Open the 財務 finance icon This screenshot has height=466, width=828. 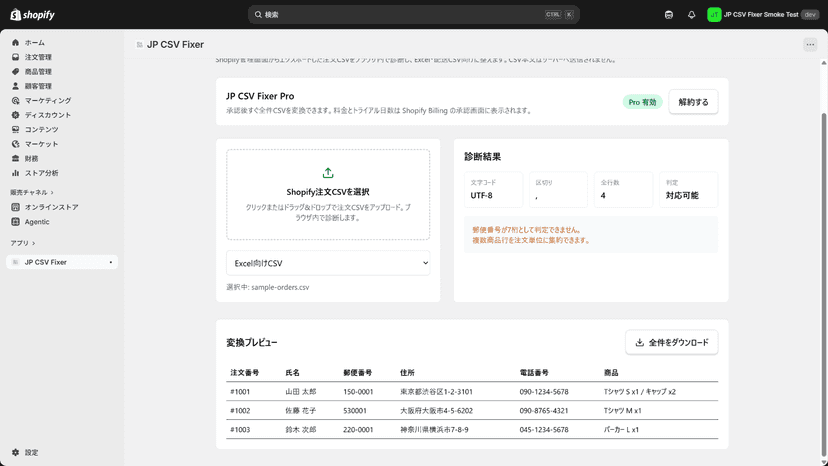(x=15, y=159)
